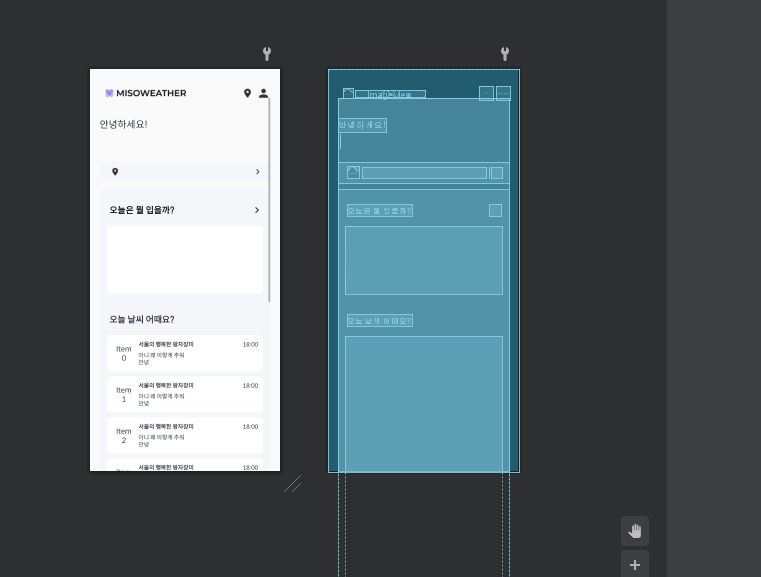Viewport: 761px width, 577px height.
Task: Click the design view resize handle
Action: coord(293,484)
